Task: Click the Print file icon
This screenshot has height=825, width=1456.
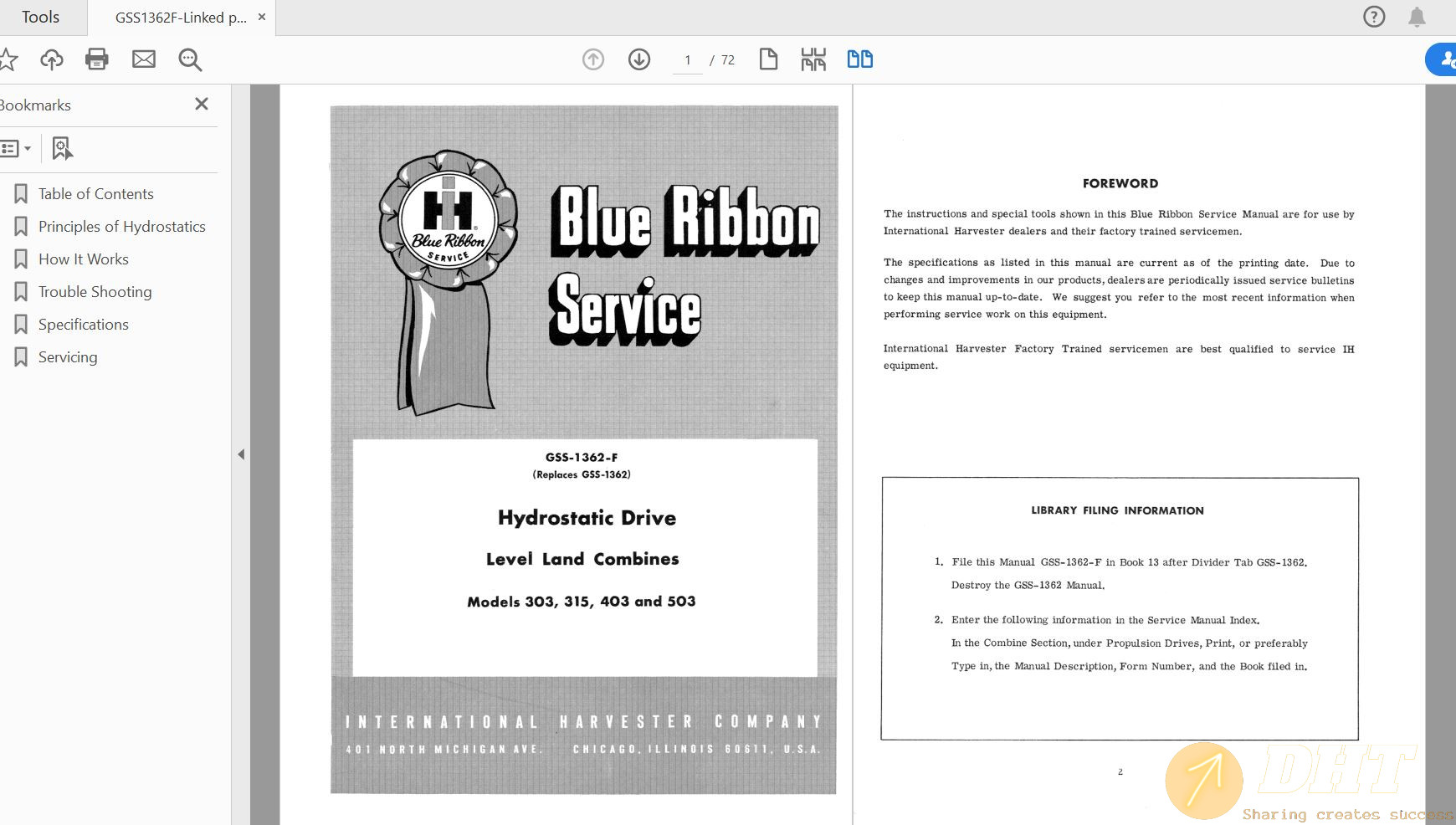Action: click(97, 59)
